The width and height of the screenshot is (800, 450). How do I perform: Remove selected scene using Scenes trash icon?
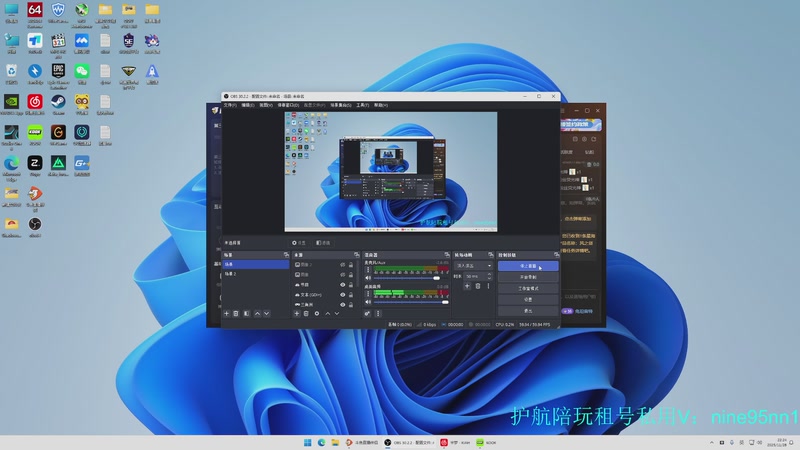point(236,313)
